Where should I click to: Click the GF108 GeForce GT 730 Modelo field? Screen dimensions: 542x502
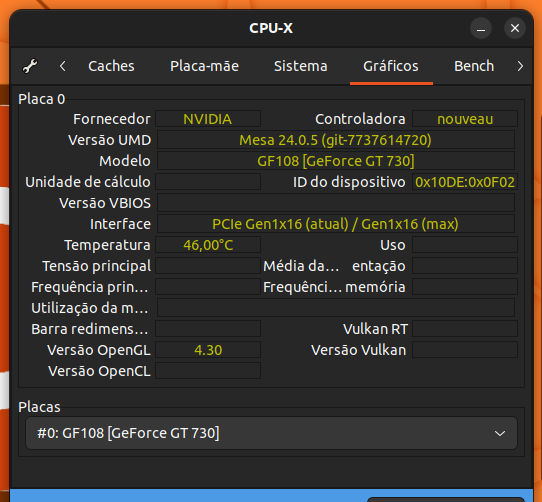(x=336, y=161)
